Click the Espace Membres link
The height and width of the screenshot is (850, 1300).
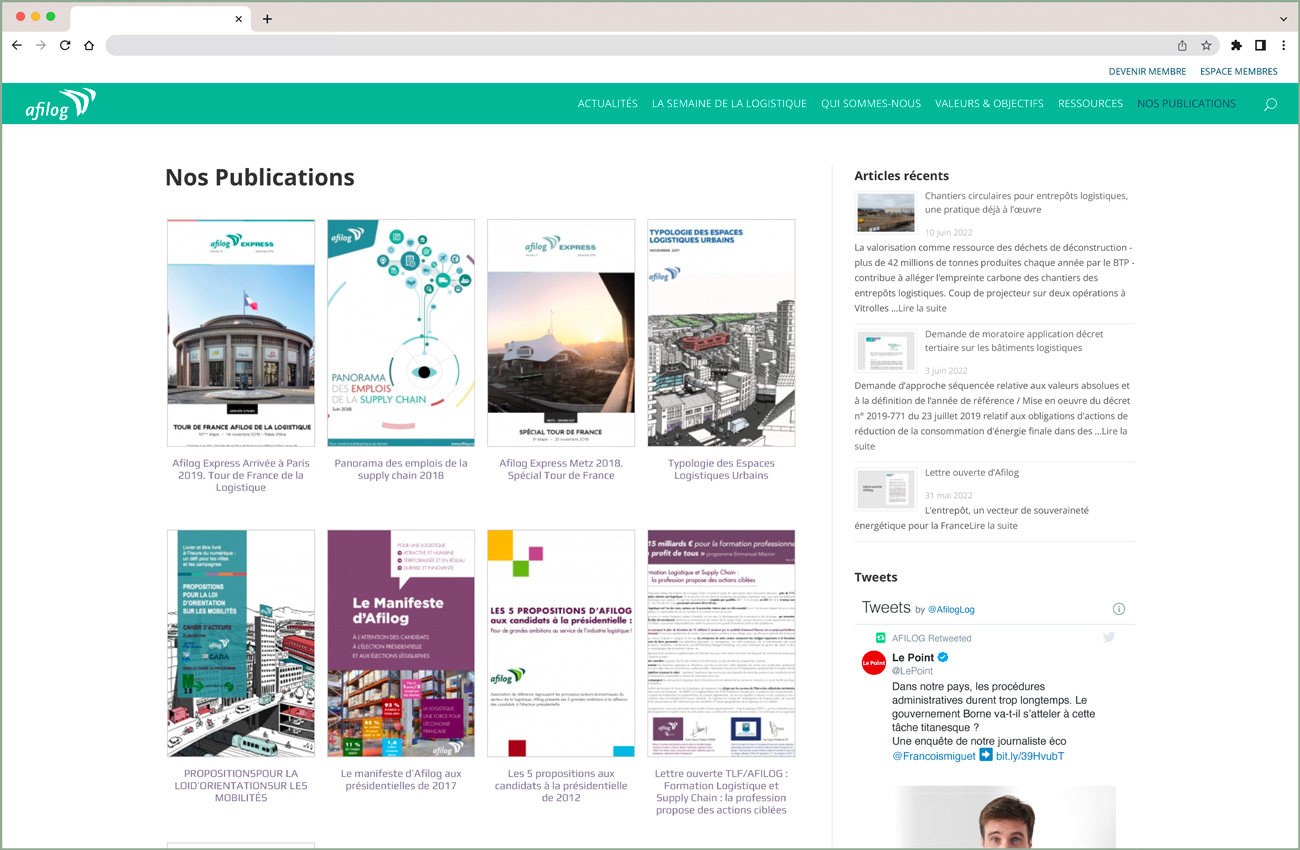coord(1239,71)
